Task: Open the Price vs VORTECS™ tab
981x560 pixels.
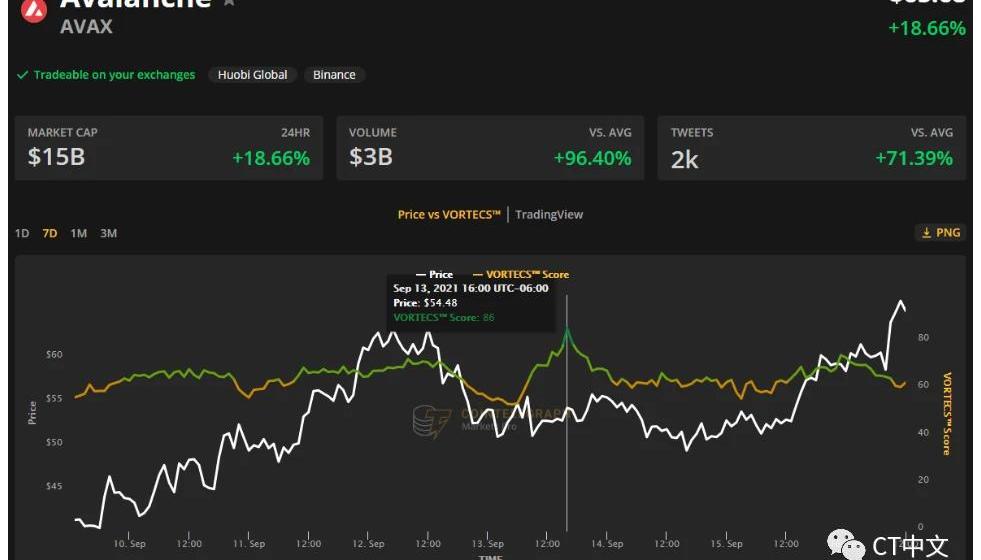Action: 449,214
